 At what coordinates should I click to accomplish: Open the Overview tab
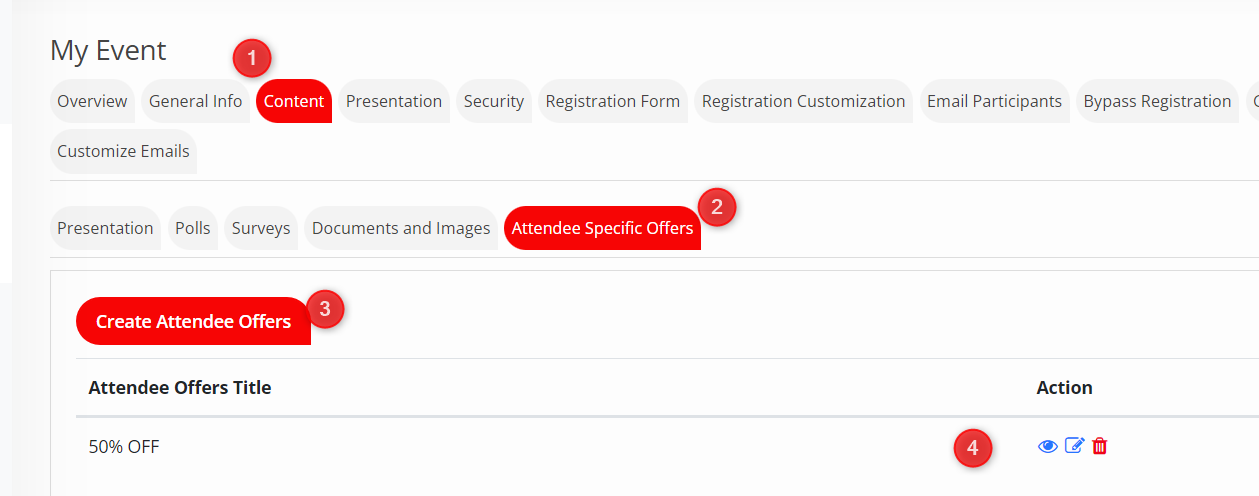pyautogui.click(x=92, y=101)
